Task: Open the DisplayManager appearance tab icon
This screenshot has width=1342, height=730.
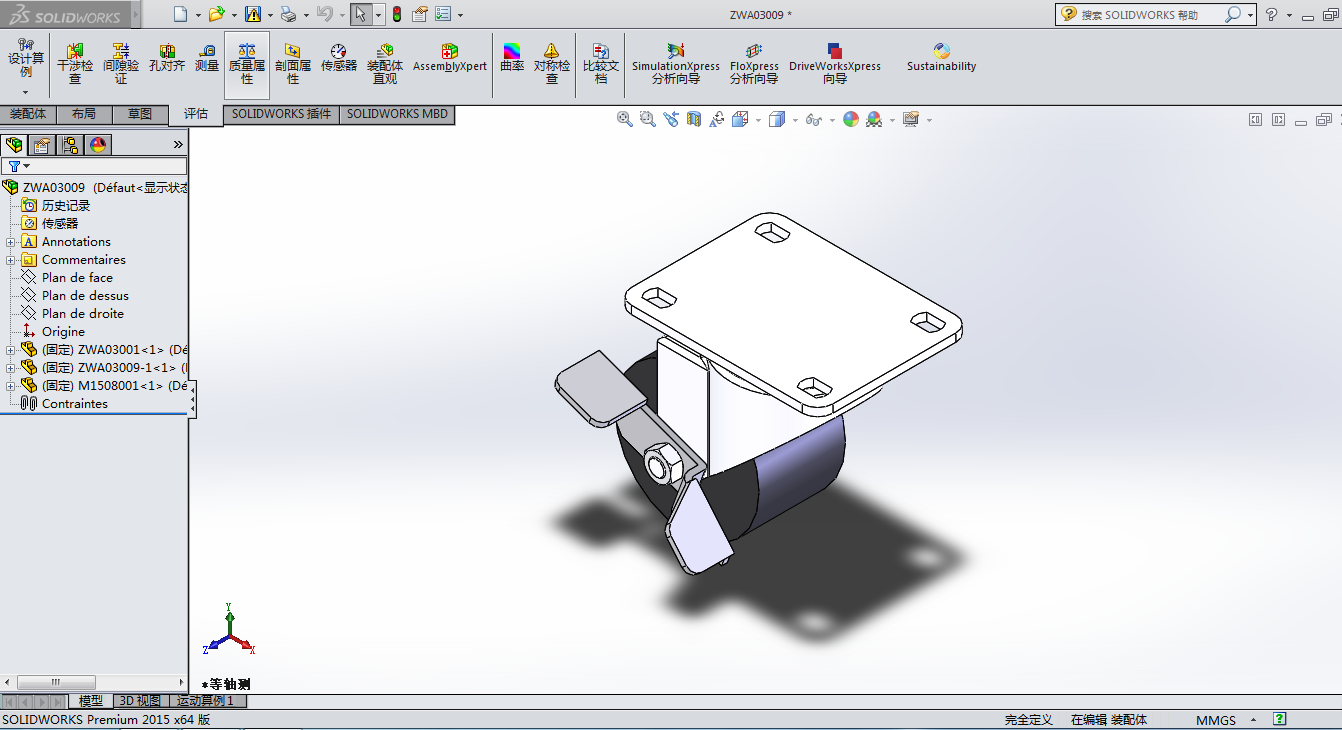Action: point(98,145)
